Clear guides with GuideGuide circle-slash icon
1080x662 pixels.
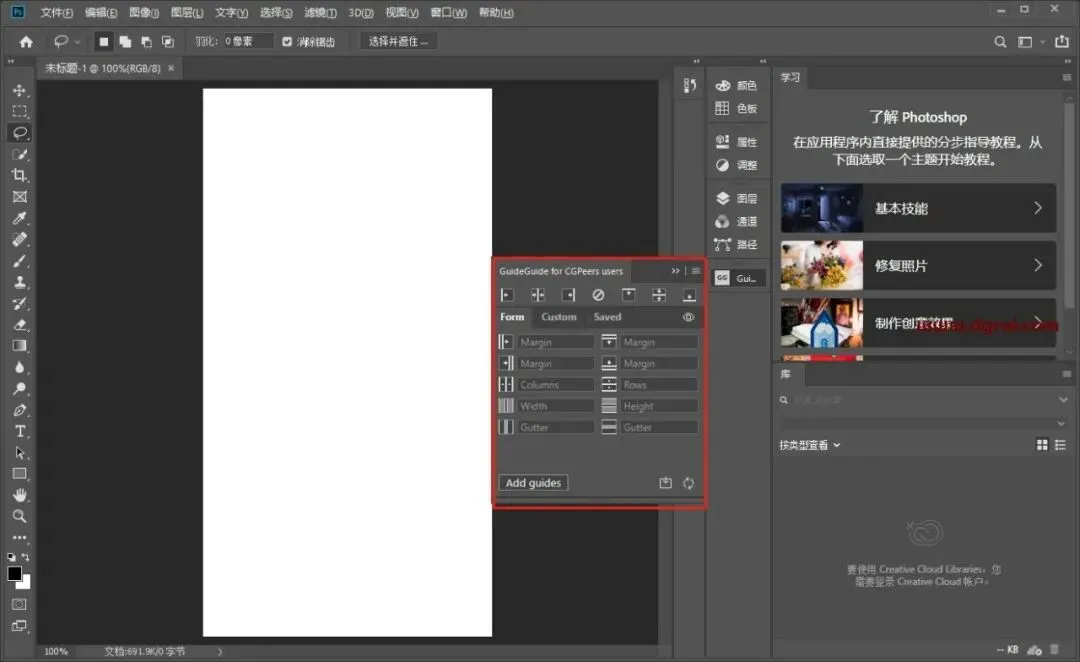click(x=598, y=295)
